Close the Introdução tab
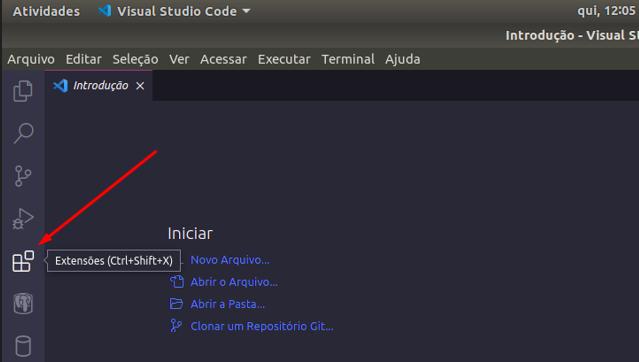The width and height of the screenshot is (639, 362). (140, 86)
